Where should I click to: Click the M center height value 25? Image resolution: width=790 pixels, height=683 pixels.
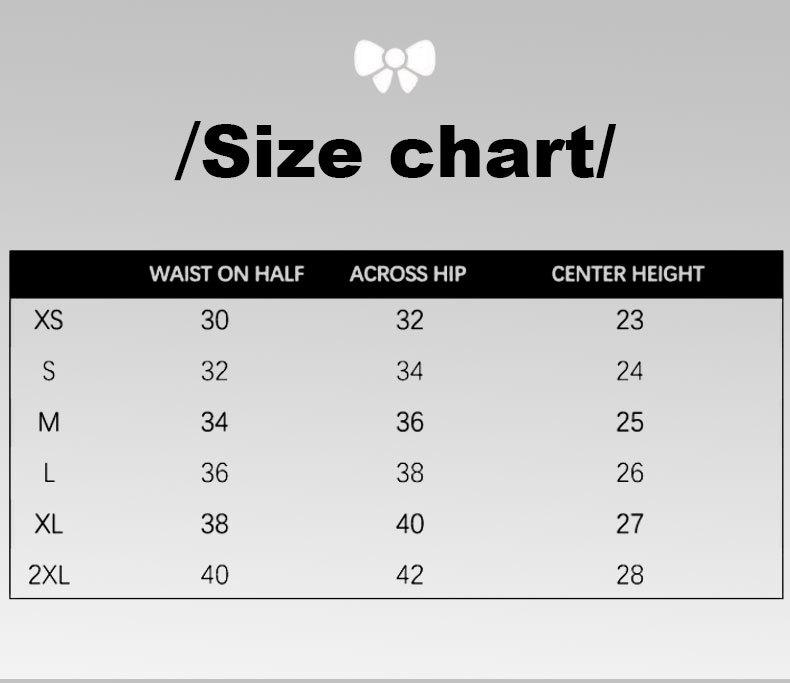tap(630, 423)
